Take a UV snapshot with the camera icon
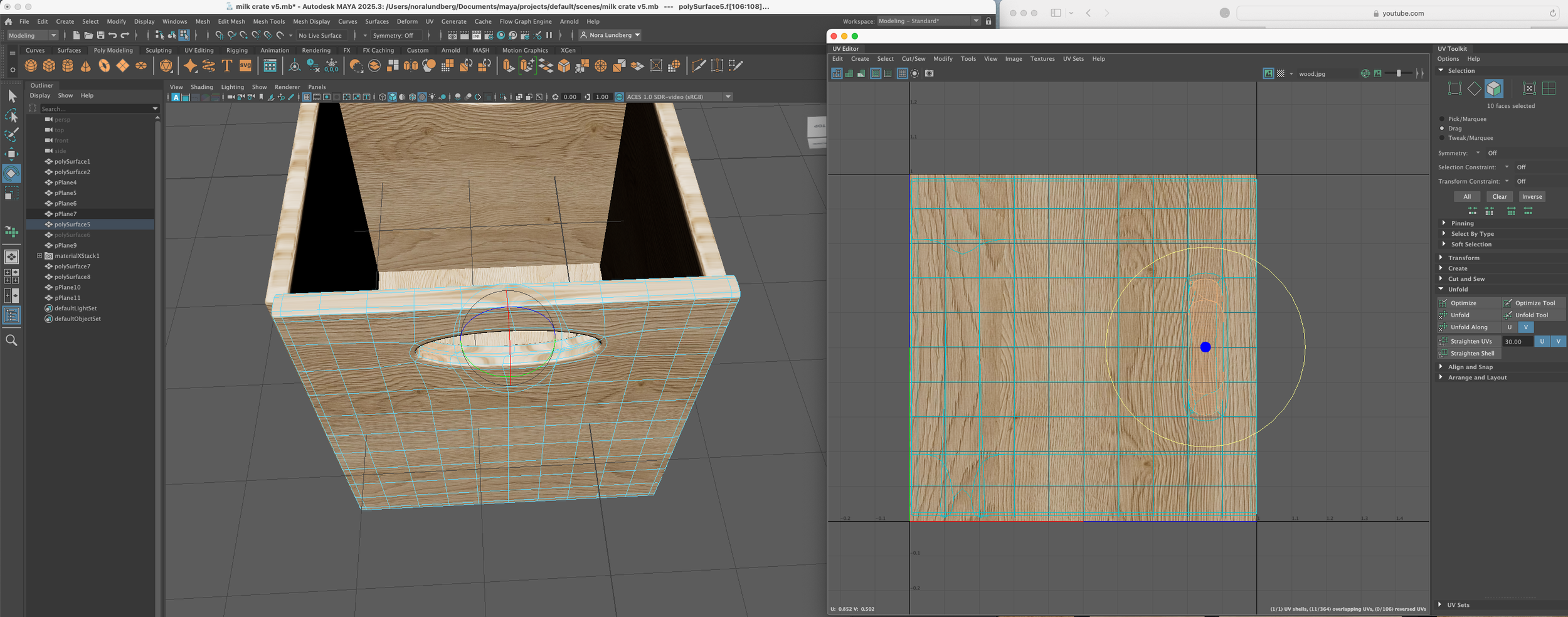Image resolution: width=1568 pixels, height=617 pixels. pyautogui.click(x=929, y=73)
